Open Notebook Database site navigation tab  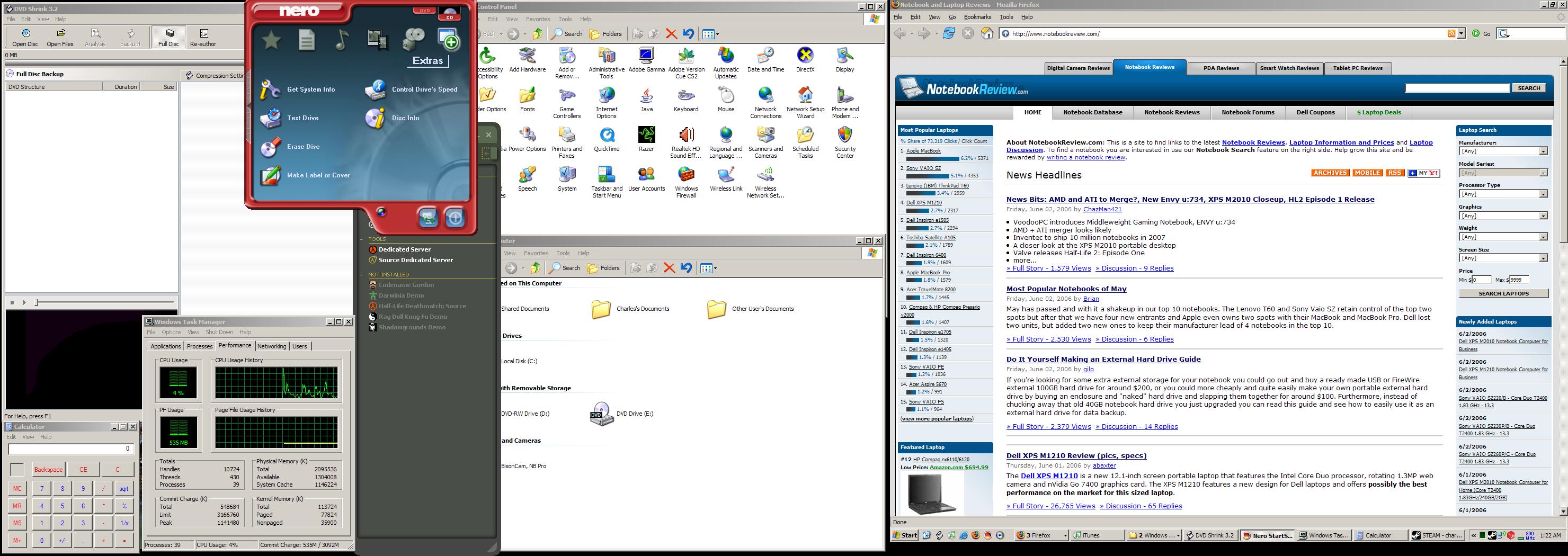pos(1093,112)
